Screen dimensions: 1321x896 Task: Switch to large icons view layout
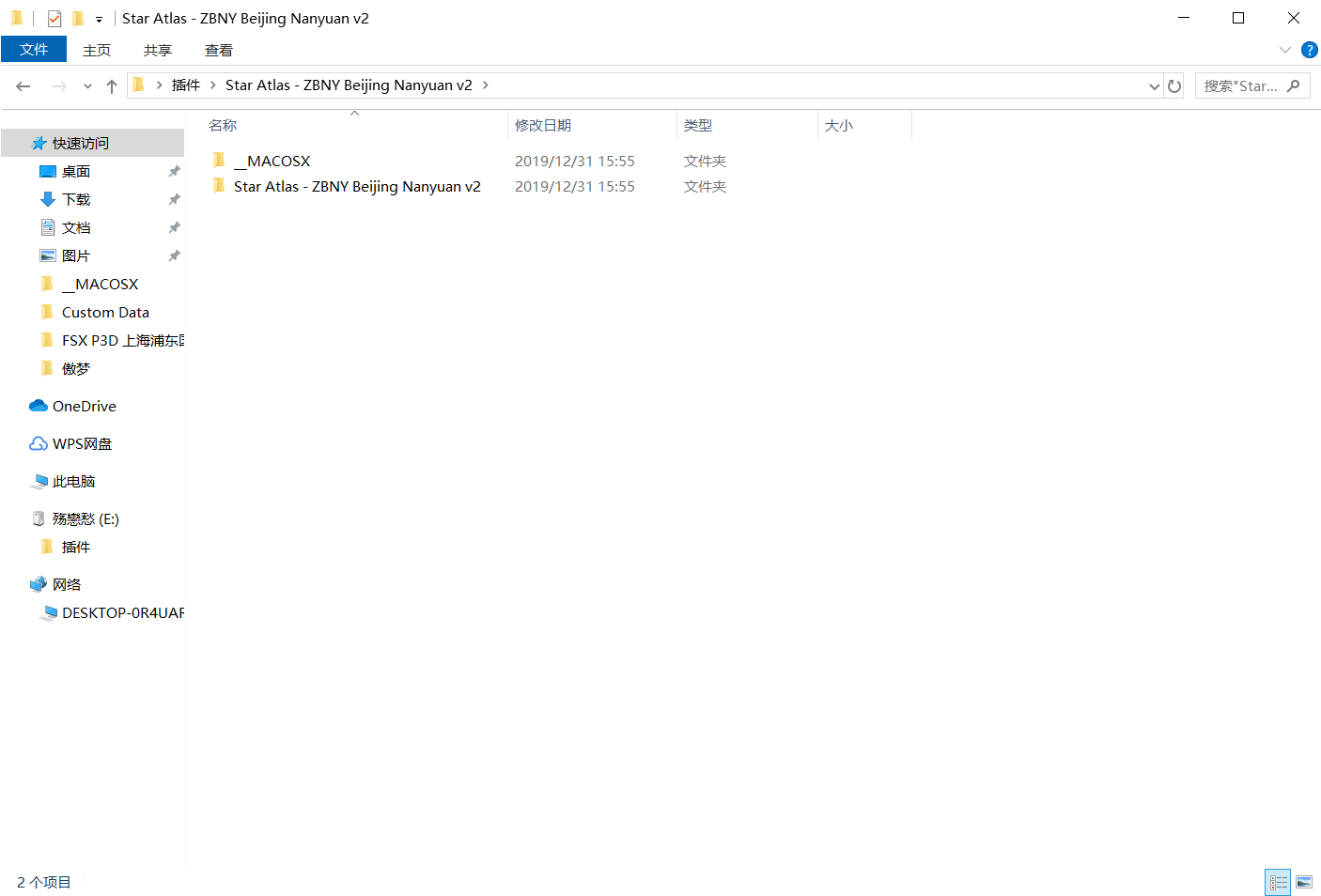pyautogui.click(x=1304, y=882)
